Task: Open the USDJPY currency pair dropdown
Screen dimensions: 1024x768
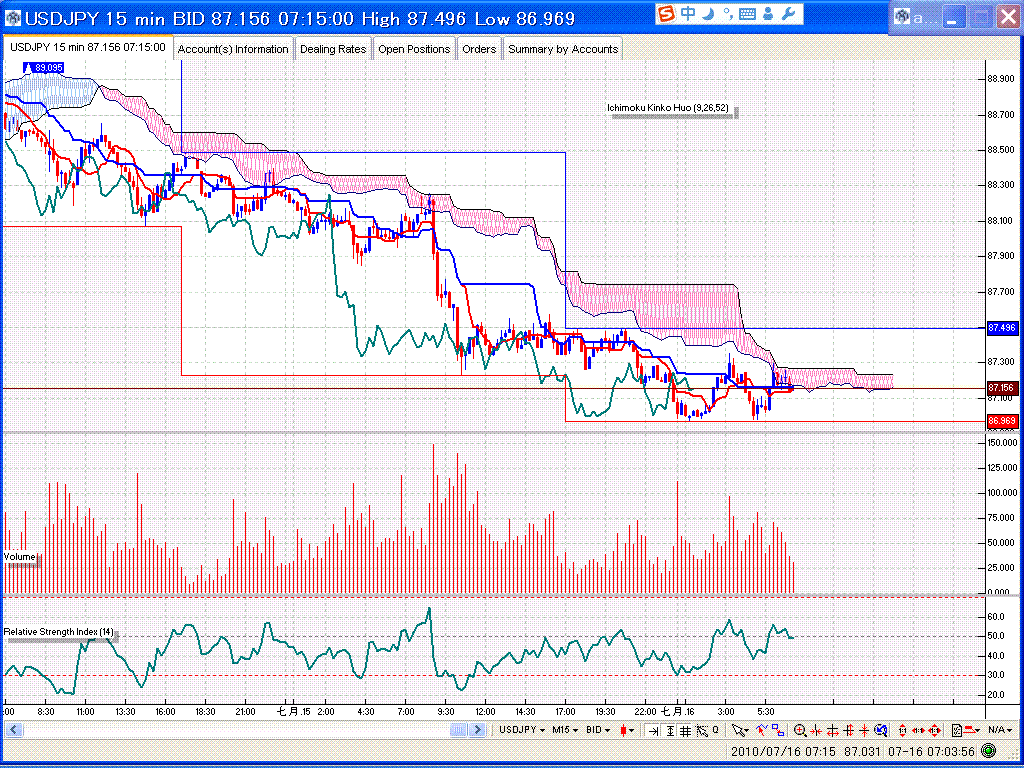Action: tap(524, 730)
